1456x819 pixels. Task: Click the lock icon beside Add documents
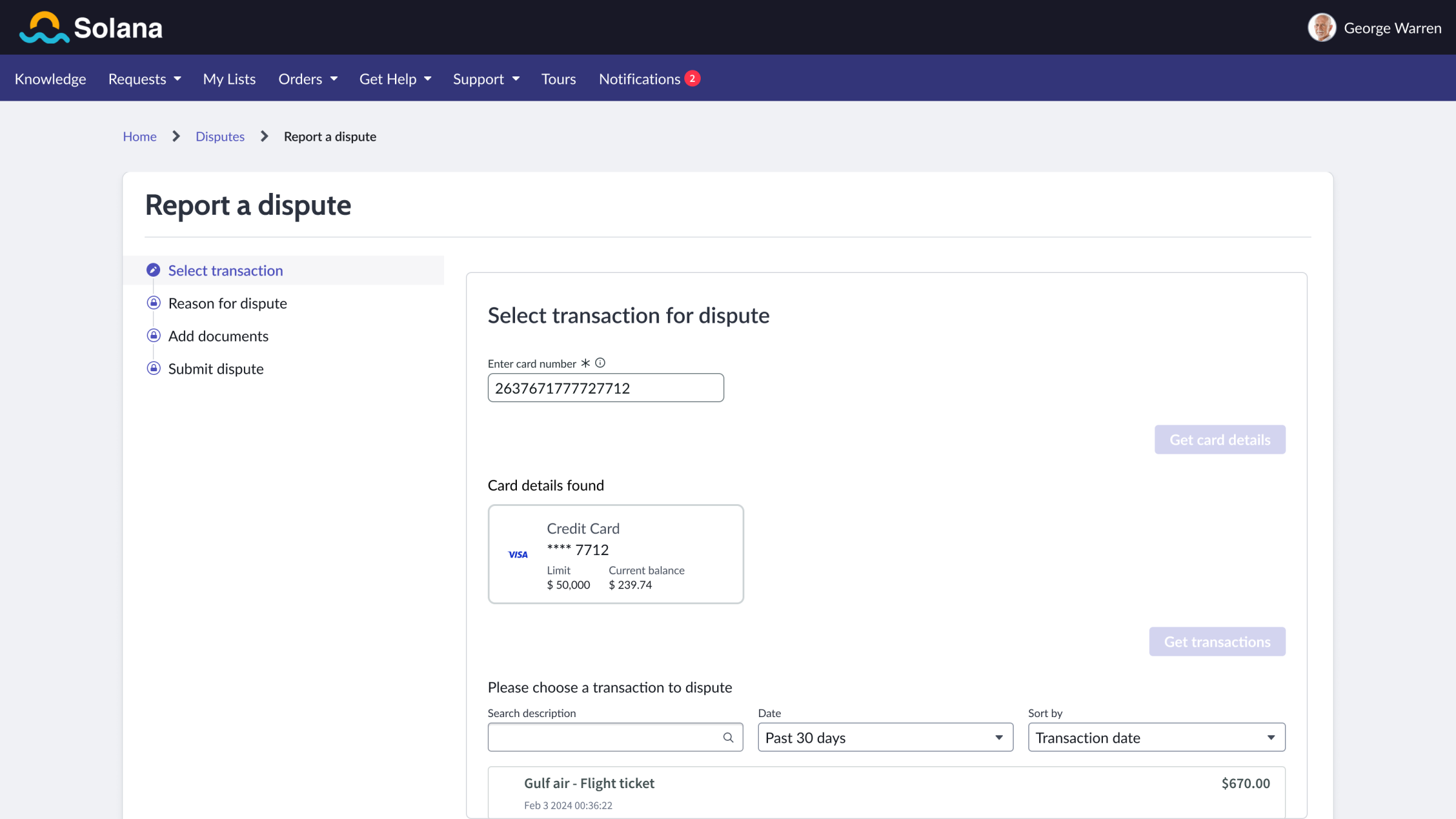[x=153, y=335]
